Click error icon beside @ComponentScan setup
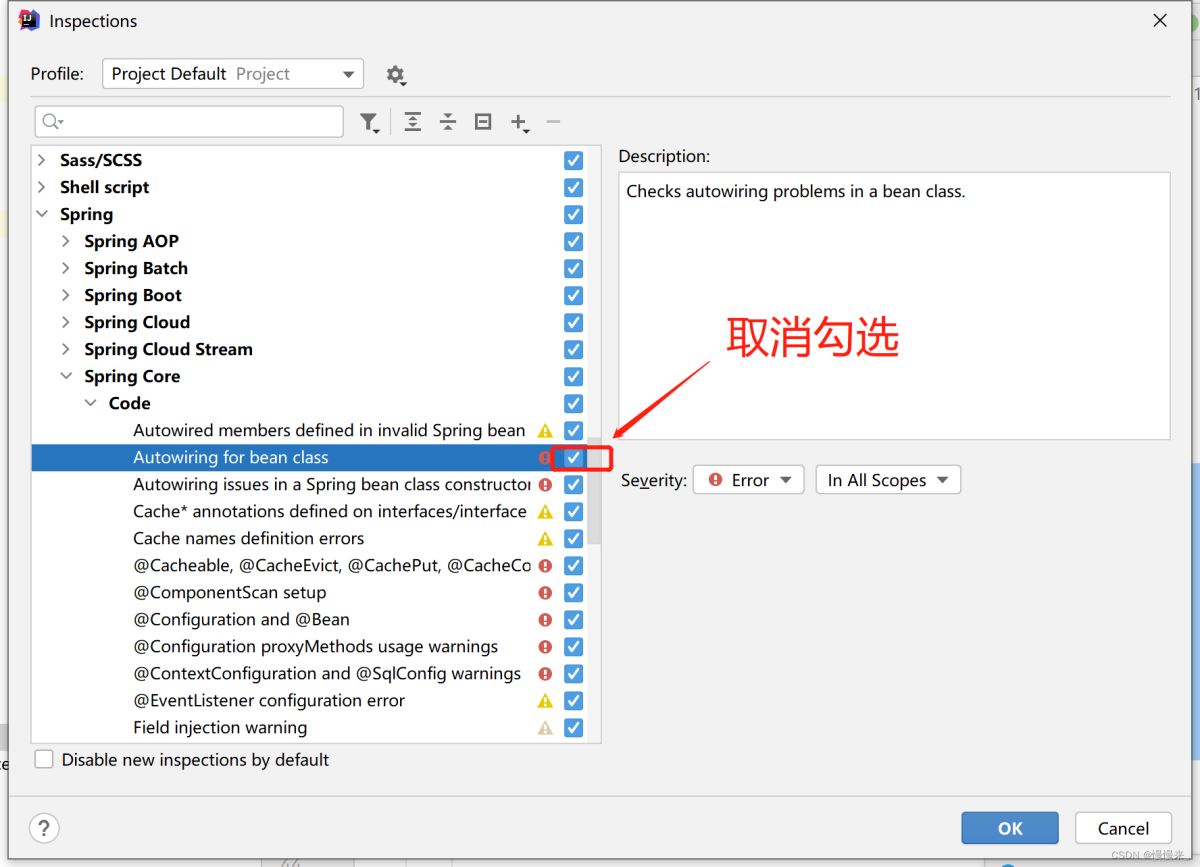The height and width of the screenshot is (867, 1200). (545, 593)
